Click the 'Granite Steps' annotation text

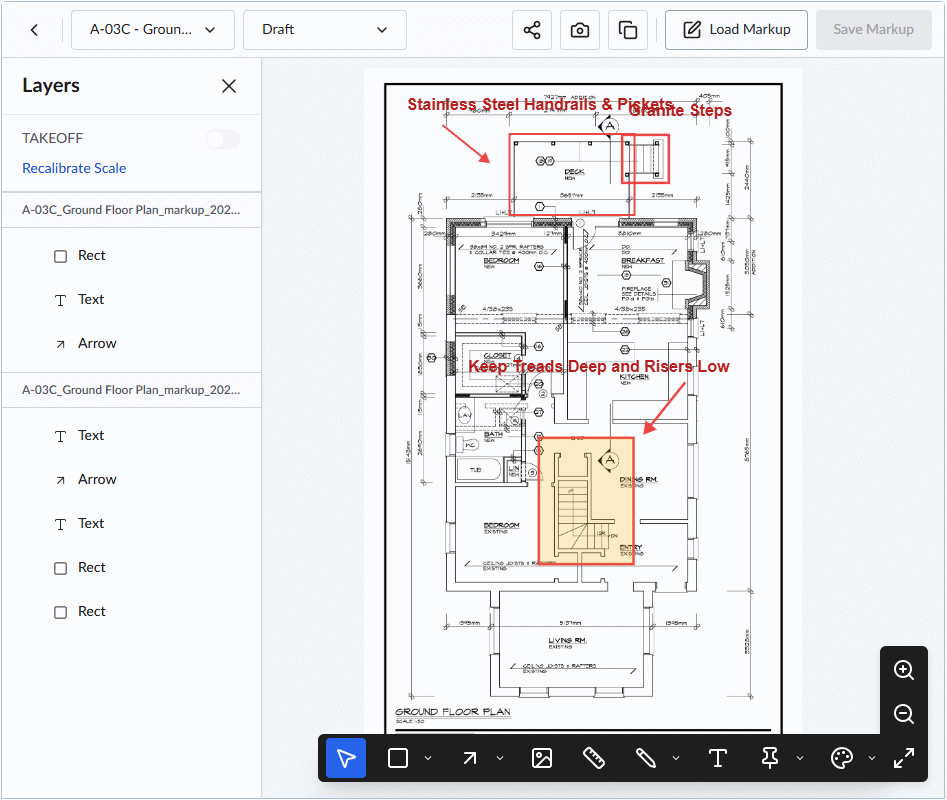[681, 110]
